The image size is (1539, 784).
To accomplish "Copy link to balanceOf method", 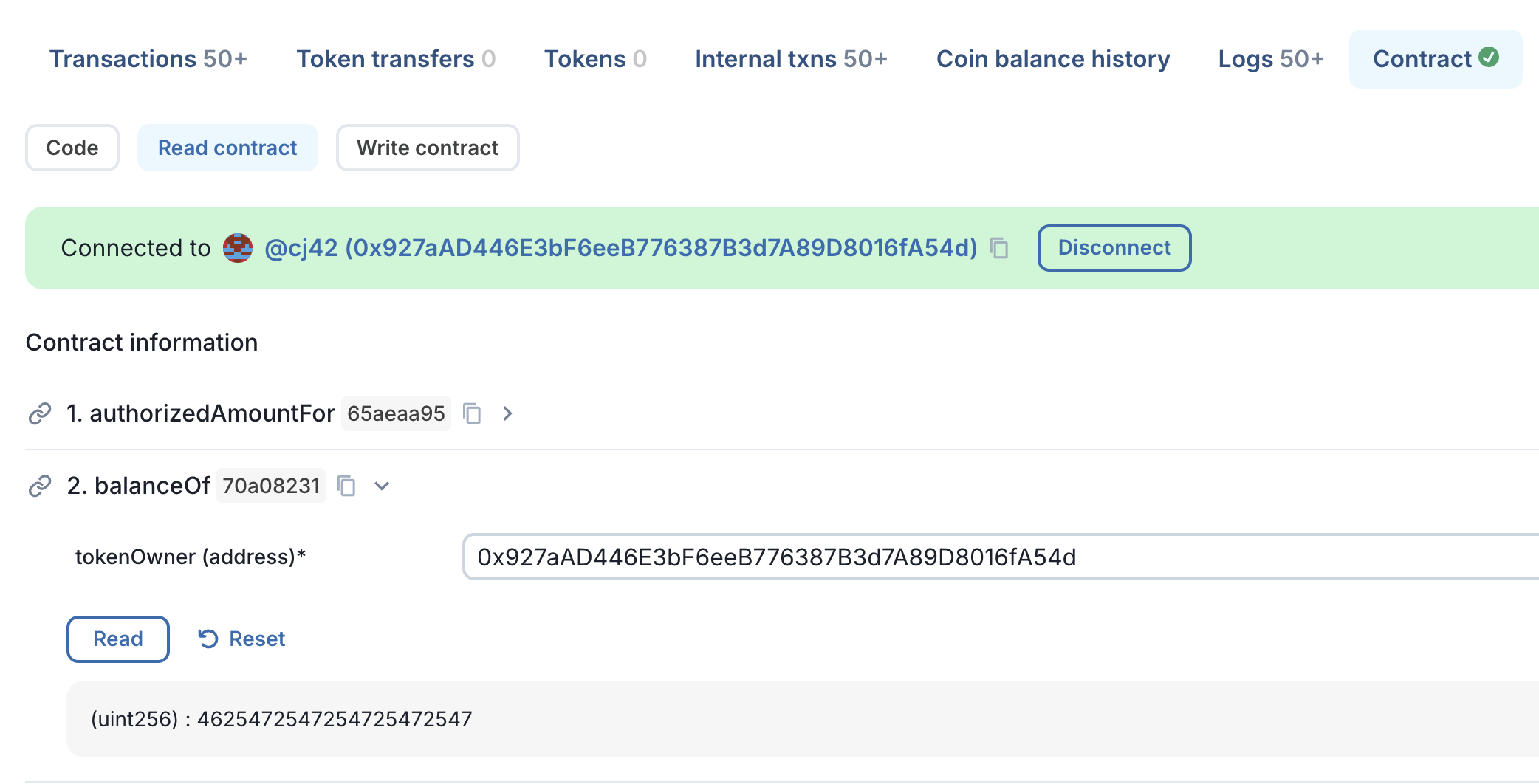I will coord(40,486).
